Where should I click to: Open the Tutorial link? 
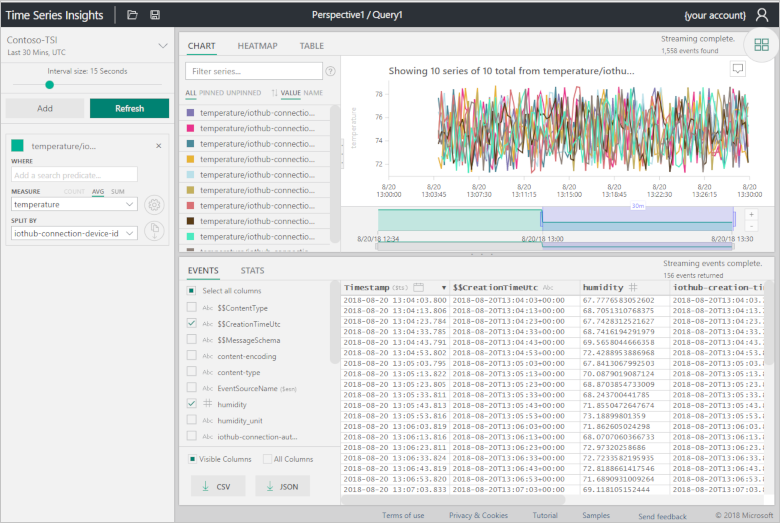(545, 516)
